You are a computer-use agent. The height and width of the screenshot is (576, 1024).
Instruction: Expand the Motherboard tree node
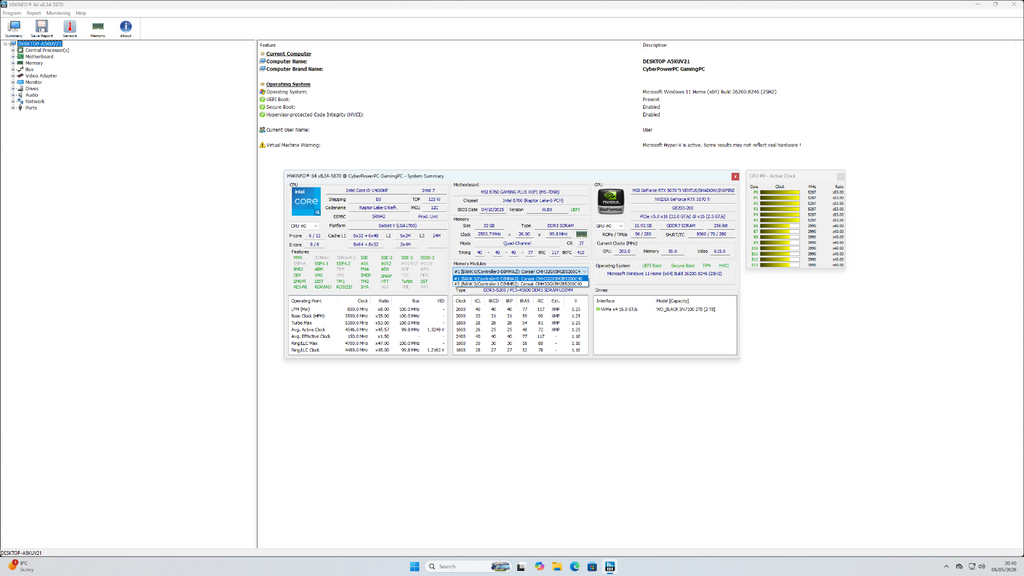[13, 57]
